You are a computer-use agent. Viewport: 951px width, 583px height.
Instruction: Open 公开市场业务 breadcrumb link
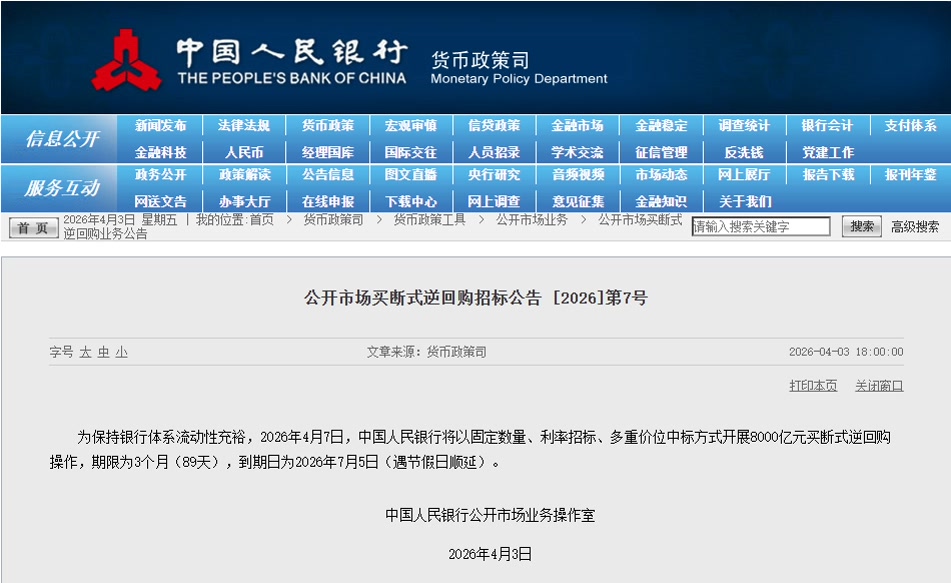531,220
